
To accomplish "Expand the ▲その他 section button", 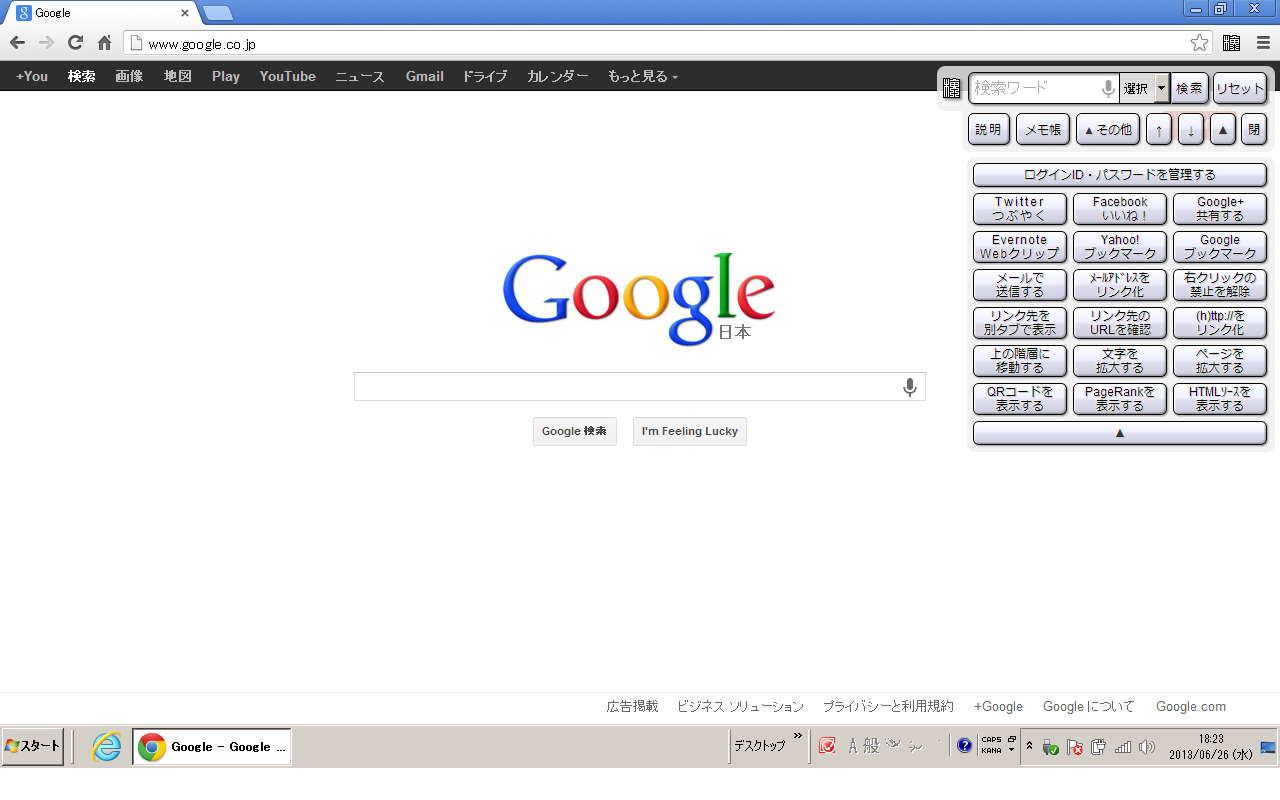I will pos(1108,130).
